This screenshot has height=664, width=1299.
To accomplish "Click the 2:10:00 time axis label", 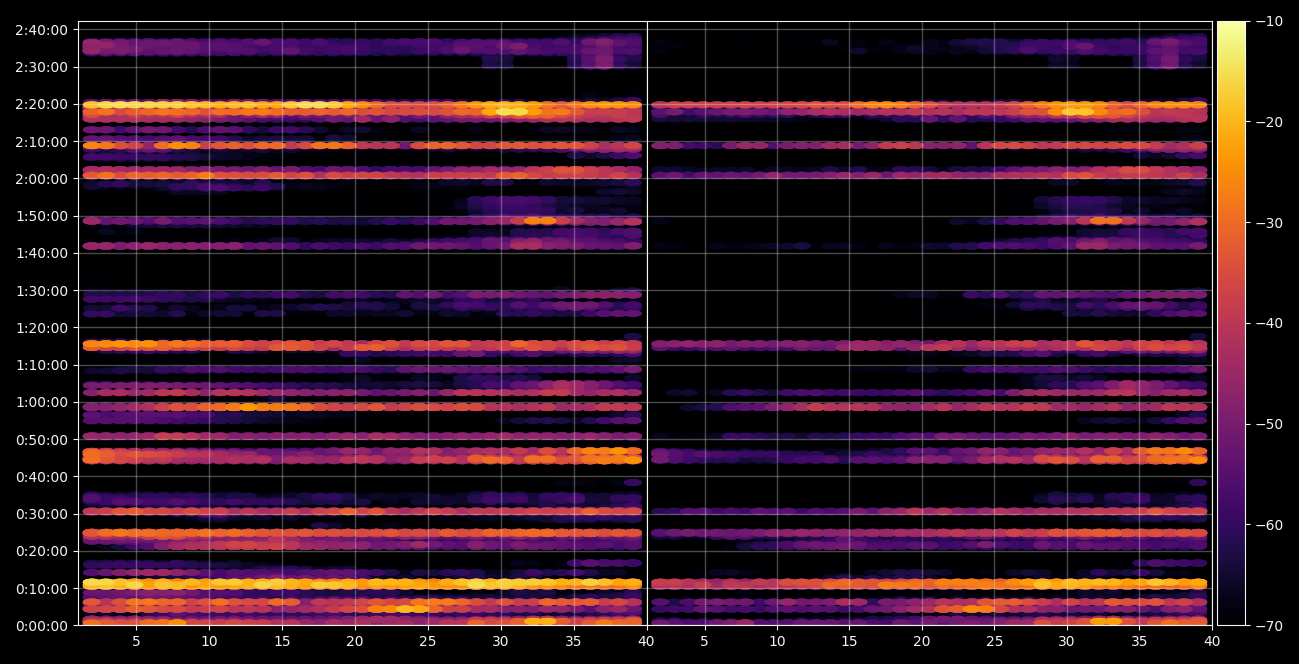I will tap(41, 141).
